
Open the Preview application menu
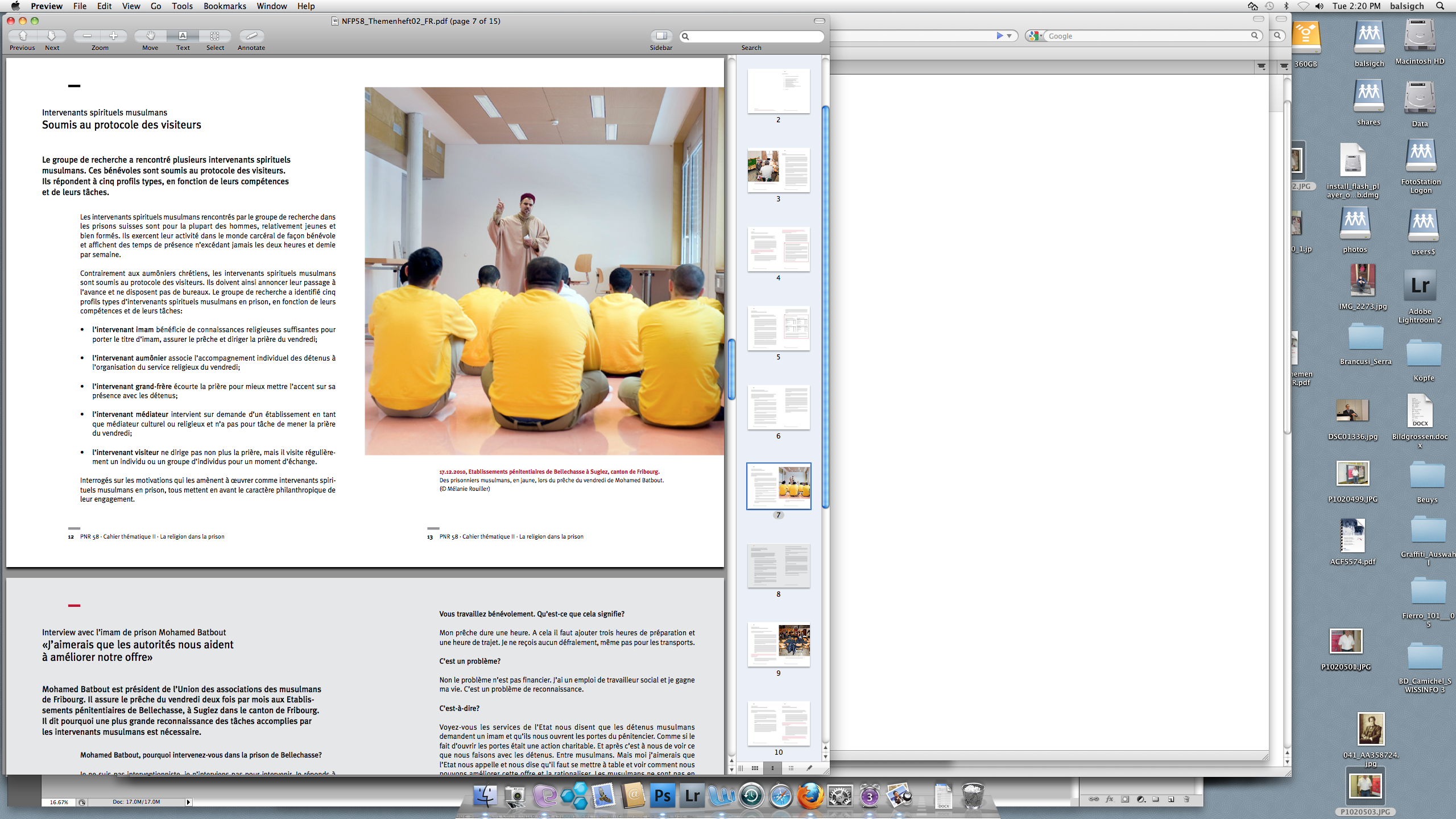coord(47,6)
